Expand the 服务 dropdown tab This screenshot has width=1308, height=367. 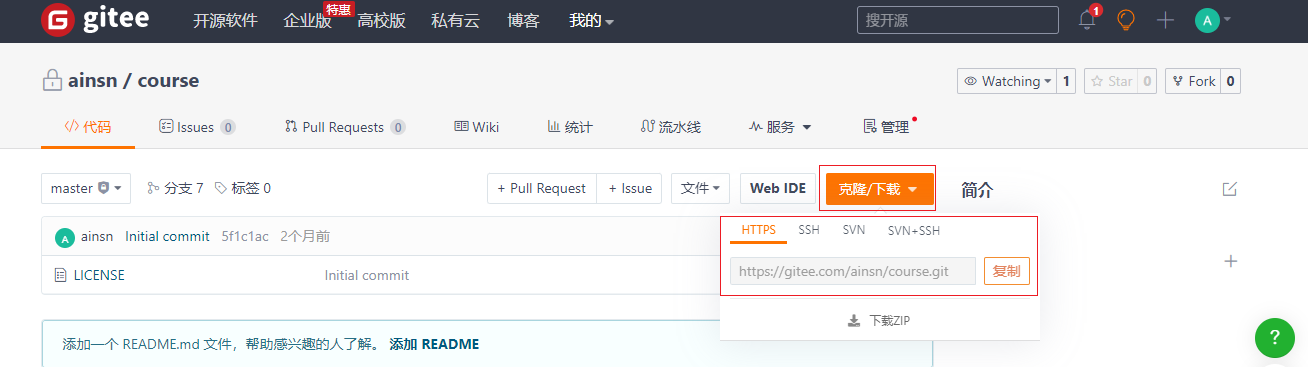click(x=780, y=127)
